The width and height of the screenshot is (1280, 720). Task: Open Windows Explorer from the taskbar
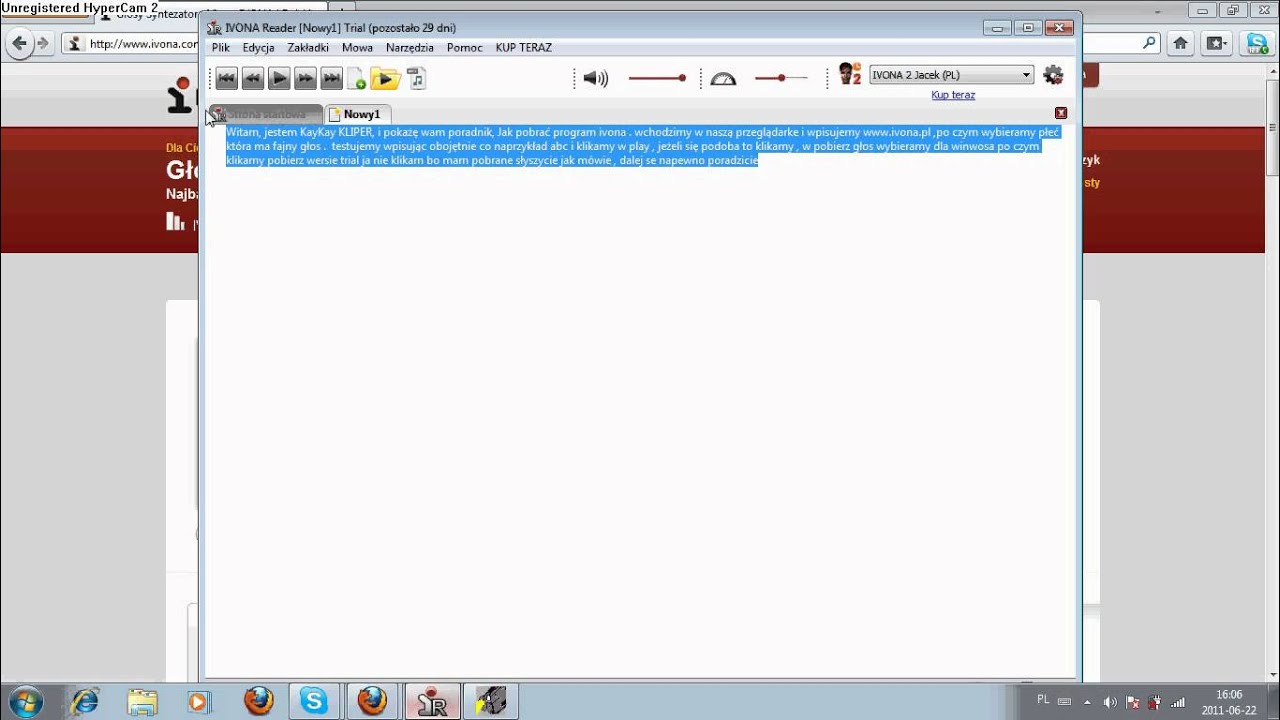(x=142, y=701)
